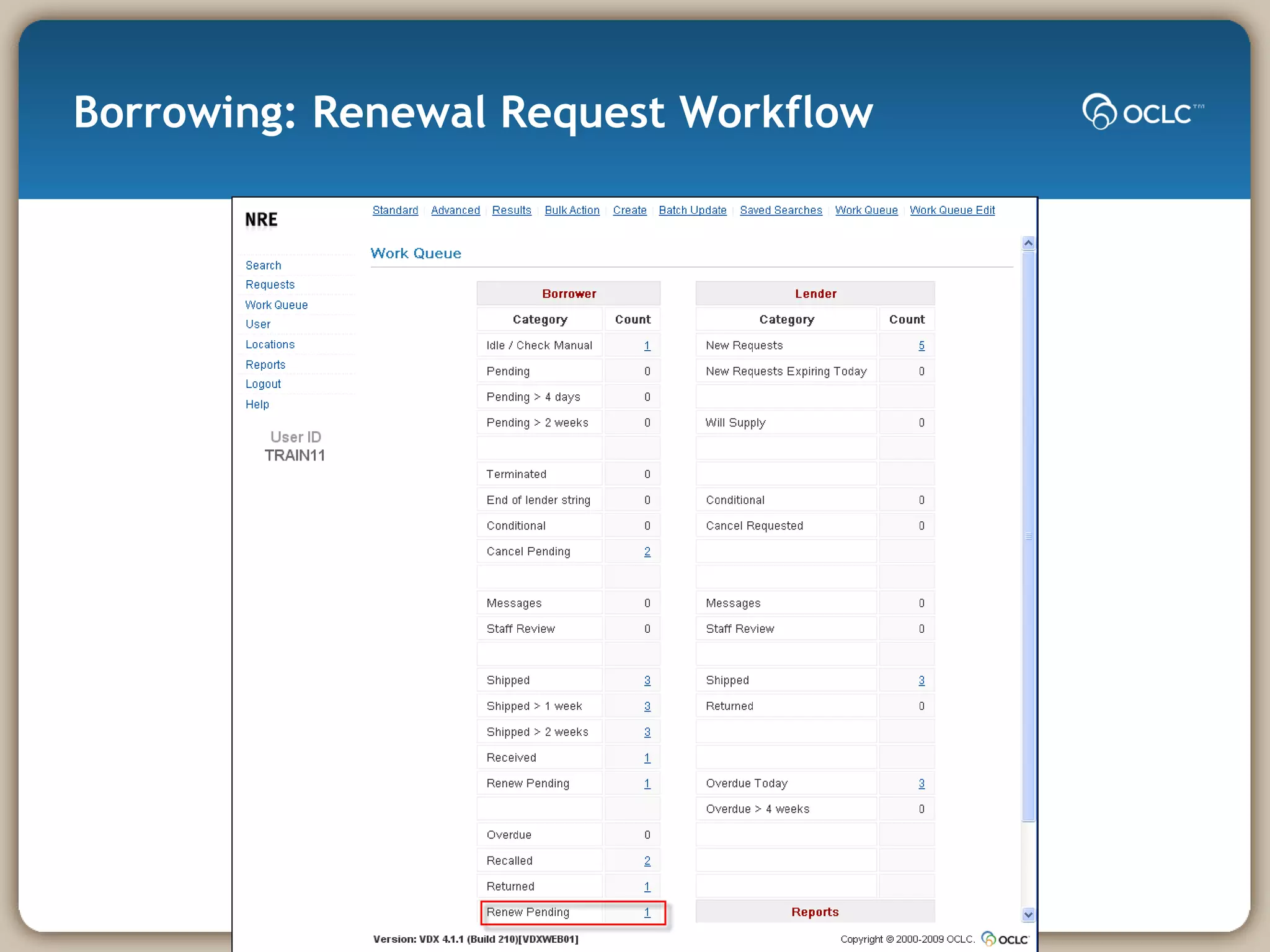Open Saved Searches in top menu
This screenshot has height=952, width=1270.
[781, 210]
